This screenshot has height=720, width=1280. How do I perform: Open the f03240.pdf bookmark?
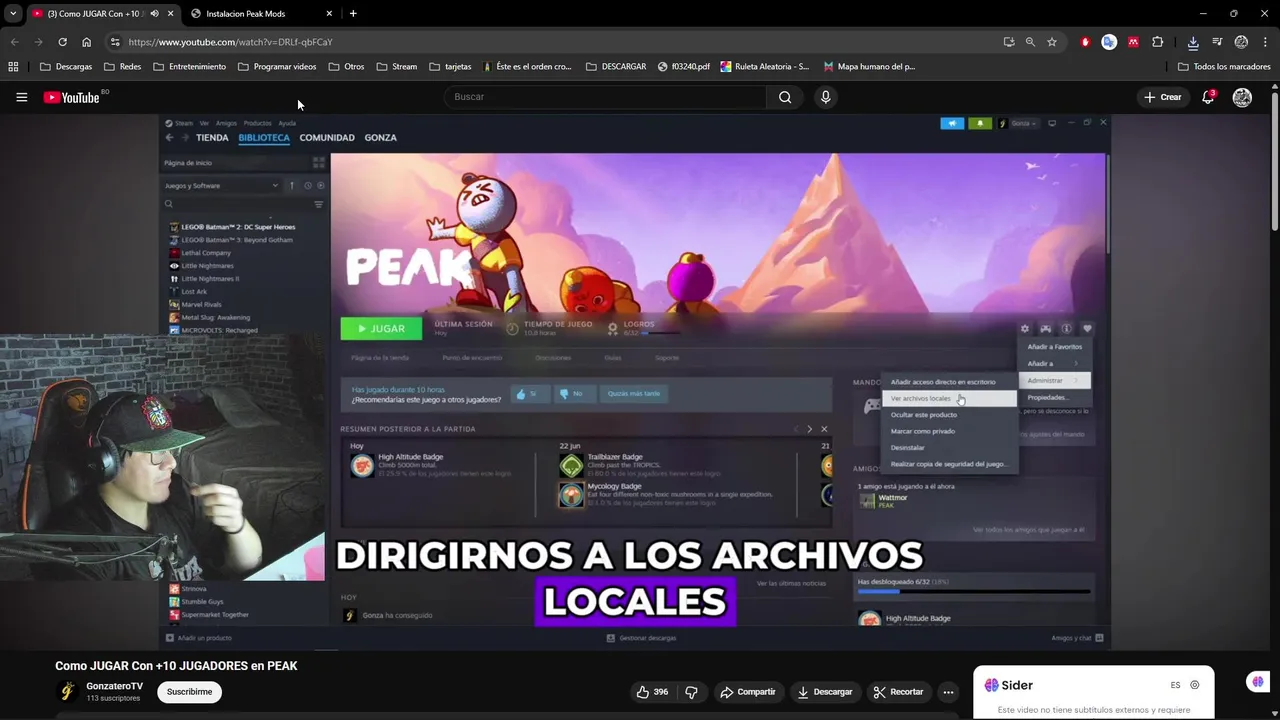tap(684, 67)
